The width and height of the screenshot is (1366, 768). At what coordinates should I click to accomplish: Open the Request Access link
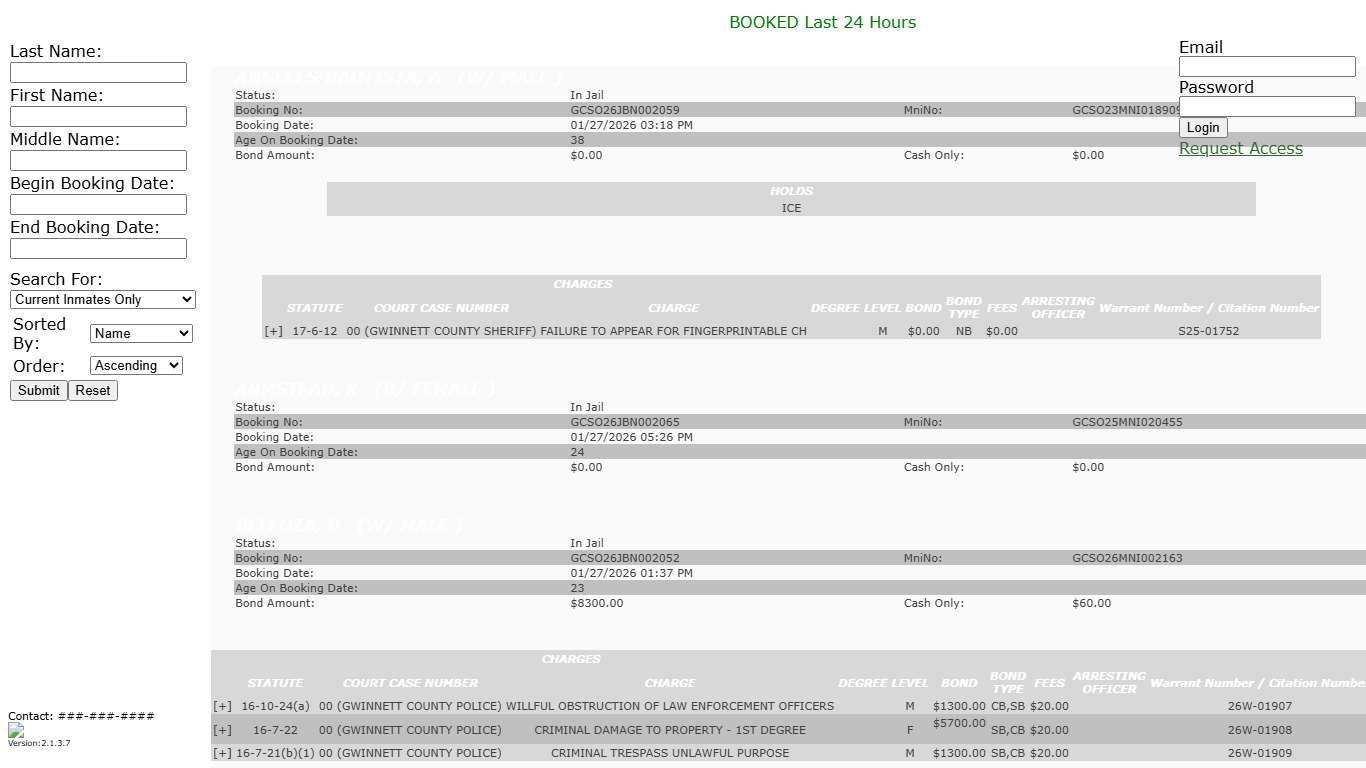click(x=1240, y=149)
